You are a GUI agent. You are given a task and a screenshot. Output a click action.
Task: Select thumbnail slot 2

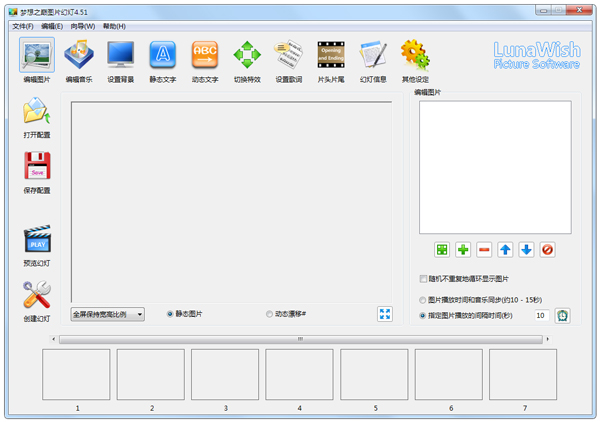tap(151, 375)
